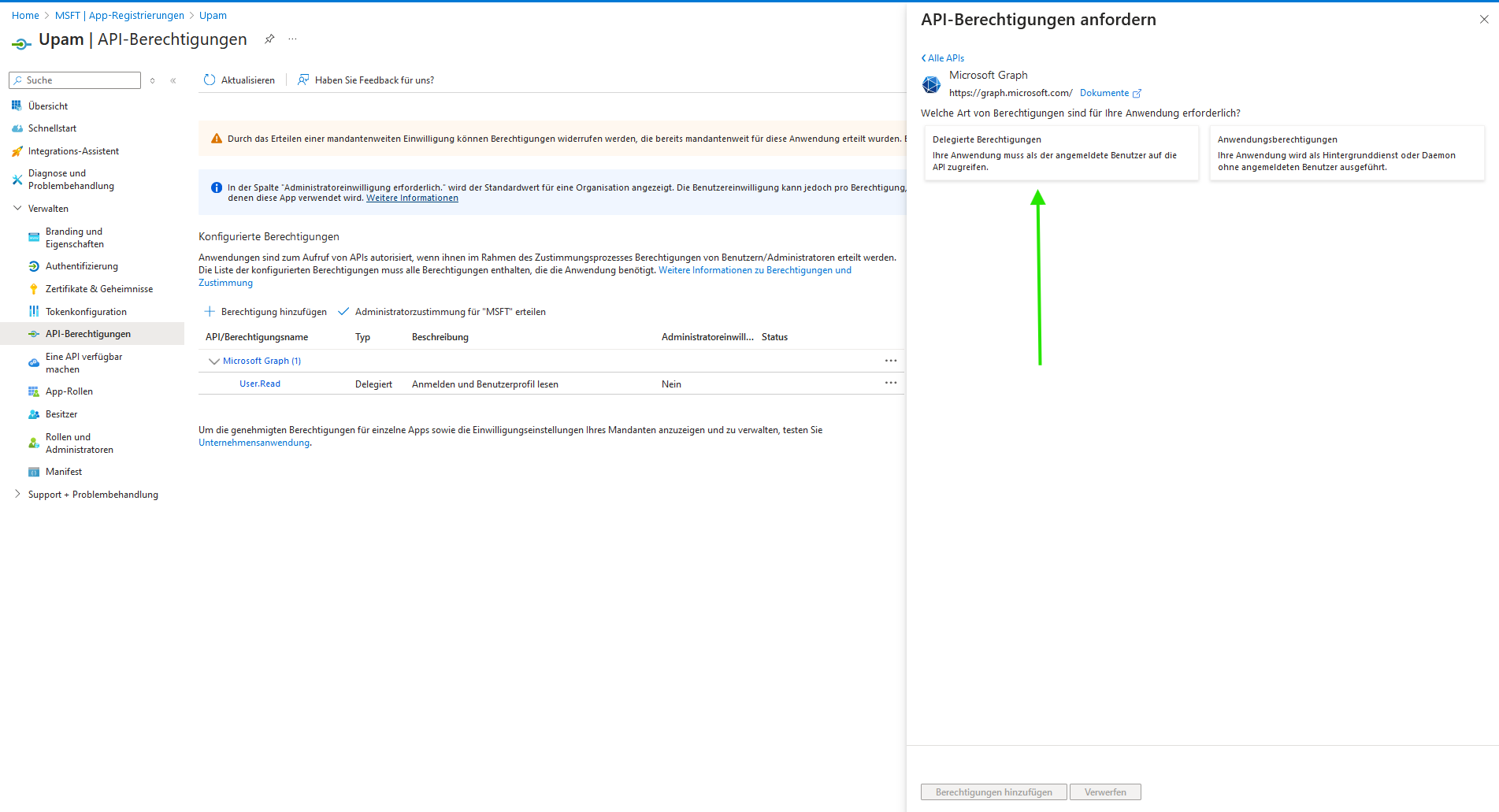
Task: Select Anwendungsberechtigungen option
Action: coord(1346,153)
